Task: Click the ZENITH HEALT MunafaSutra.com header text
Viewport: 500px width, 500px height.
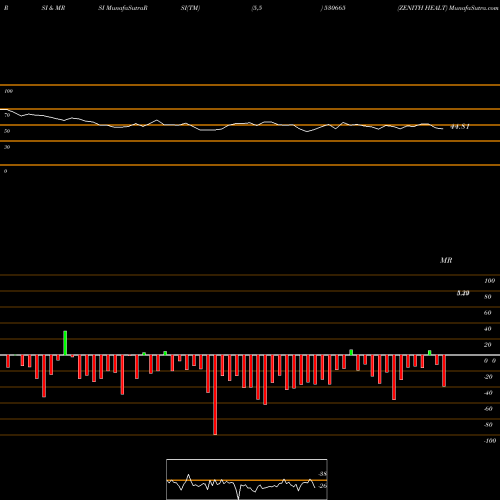Action: 448,8
